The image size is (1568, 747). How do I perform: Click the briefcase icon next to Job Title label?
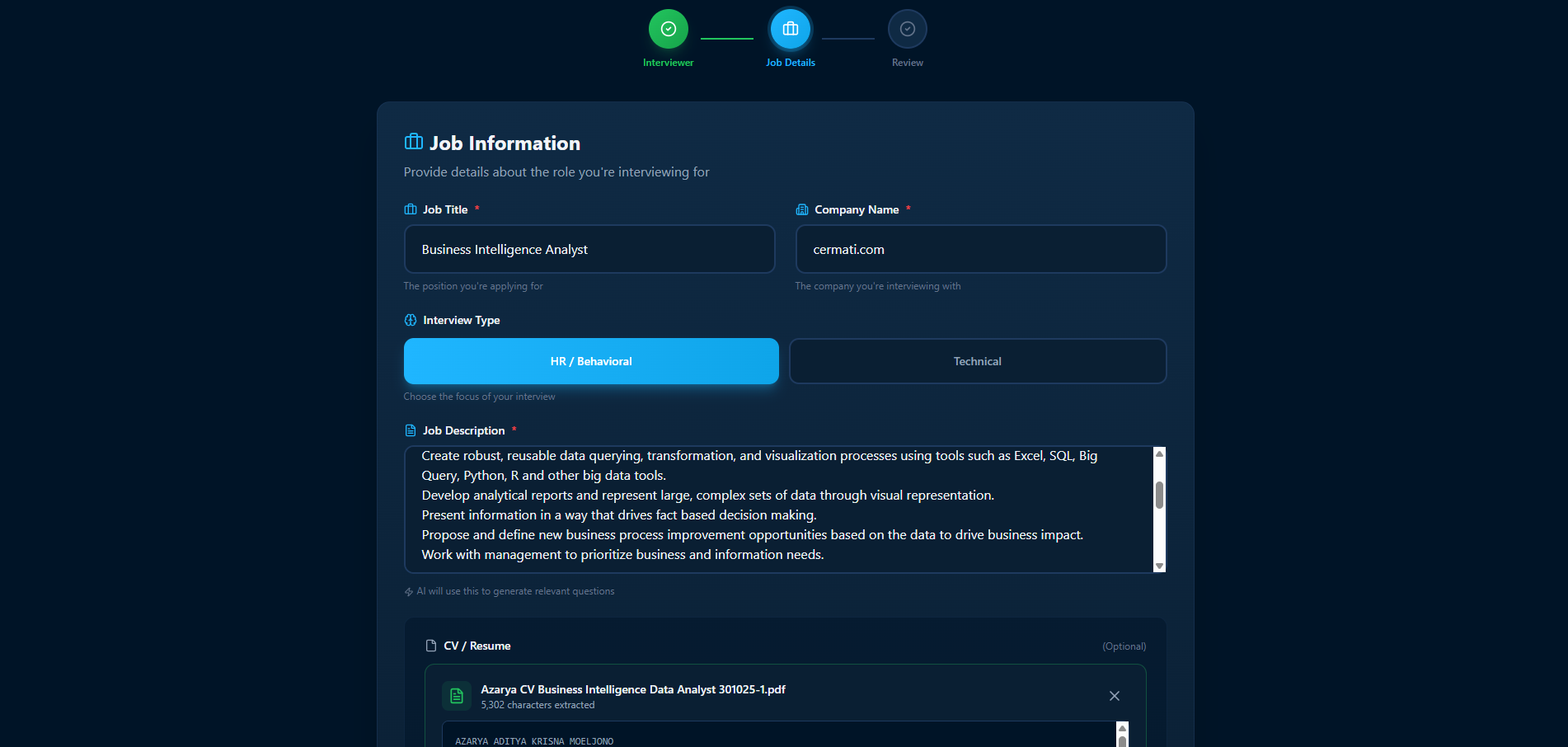click(x=411, y=209)
